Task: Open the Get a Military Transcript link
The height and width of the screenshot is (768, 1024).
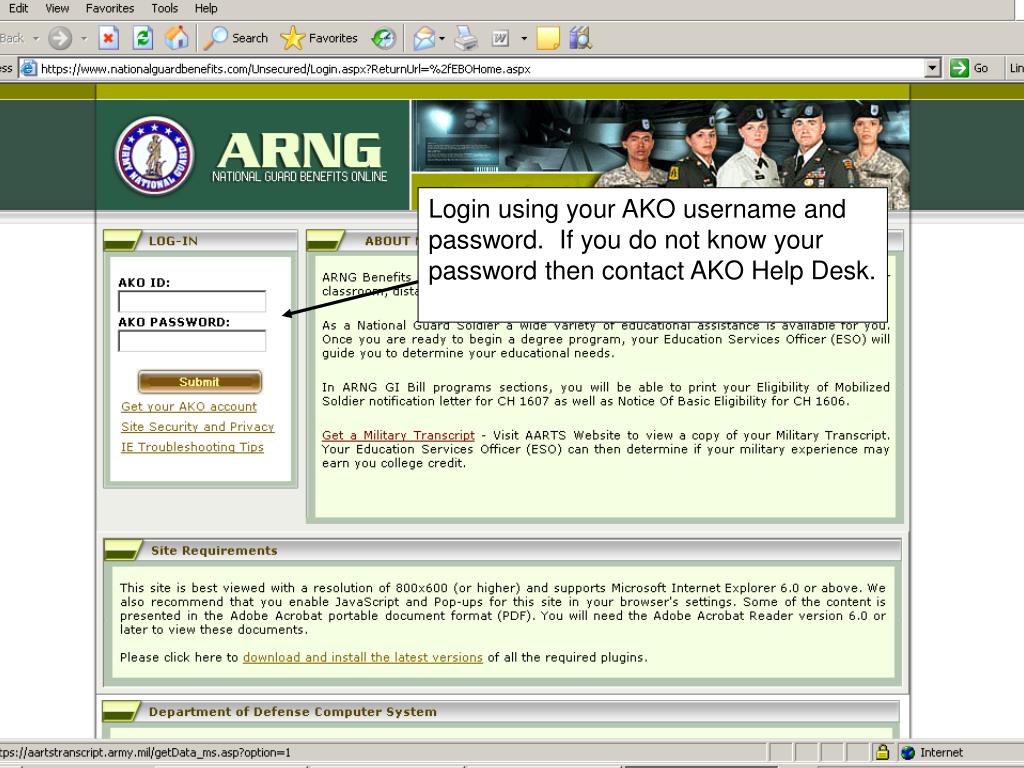Action: [398, 436]
